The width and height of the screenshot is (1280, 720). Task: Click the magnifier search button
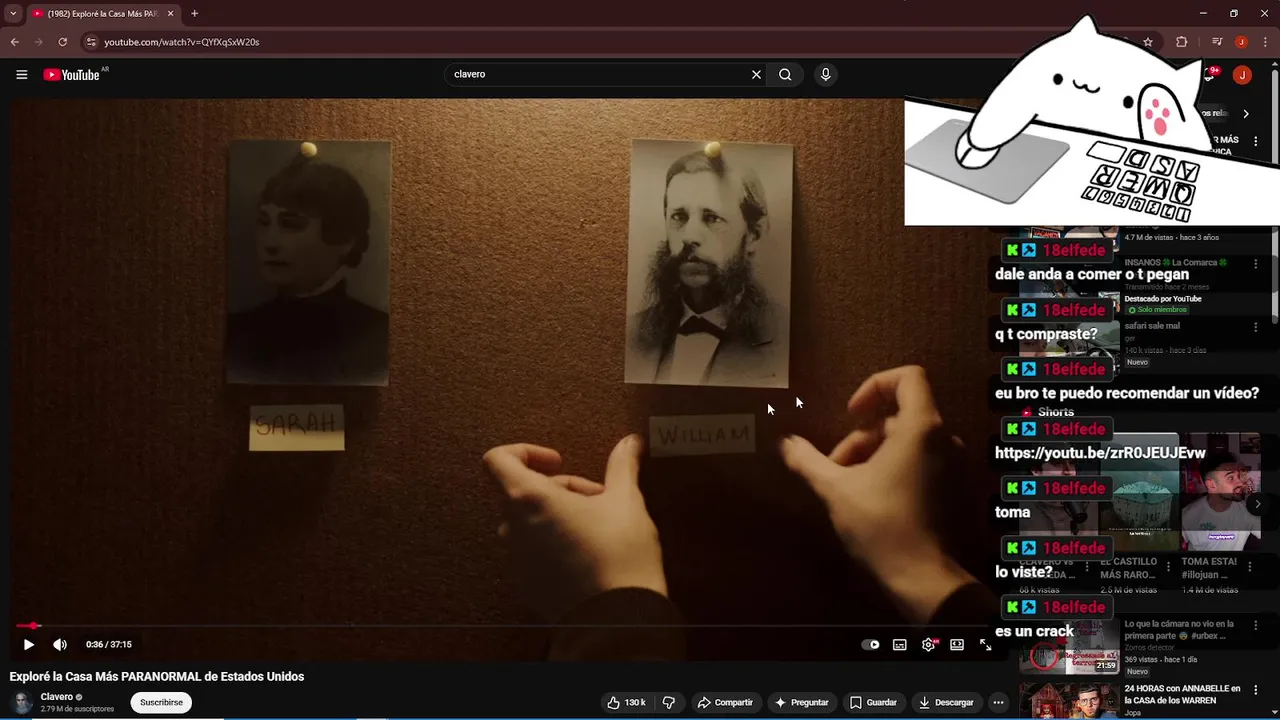click(785, 74)
